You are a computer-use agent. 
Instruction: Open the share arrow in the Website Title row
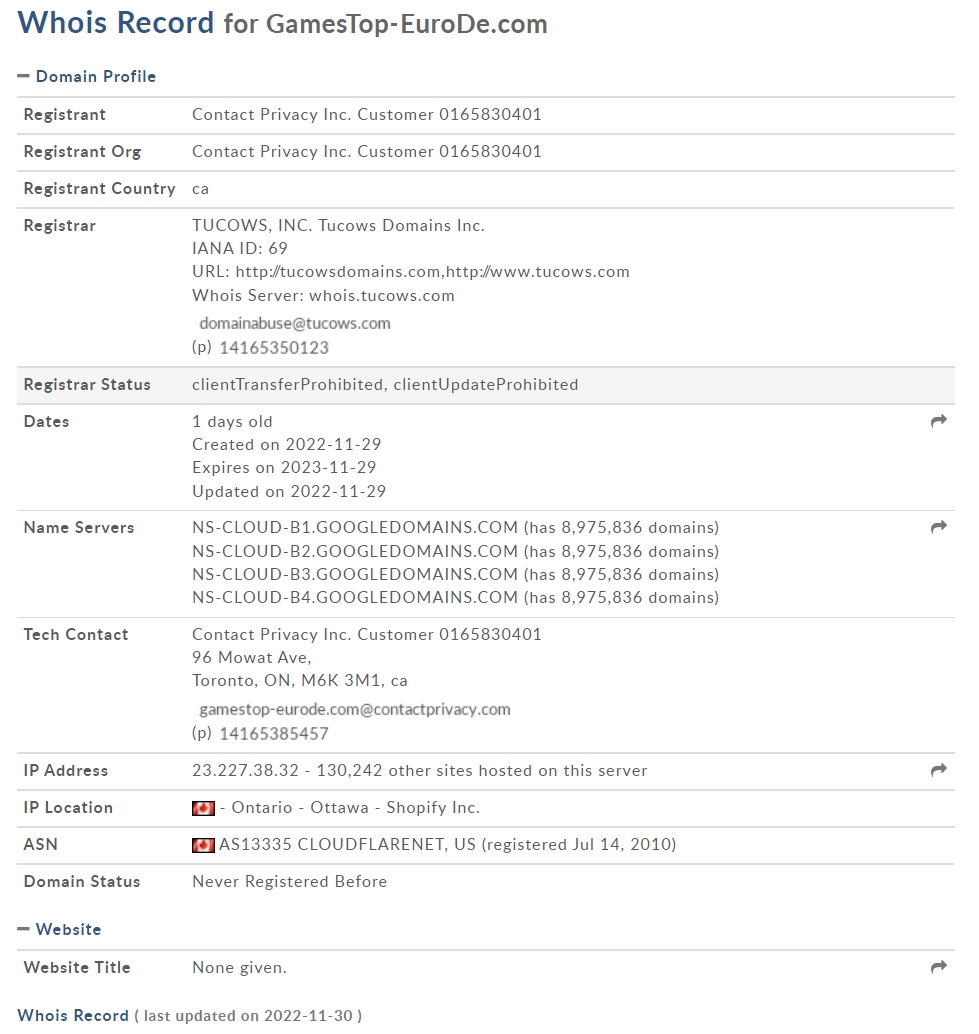click(x=938, y=967)
